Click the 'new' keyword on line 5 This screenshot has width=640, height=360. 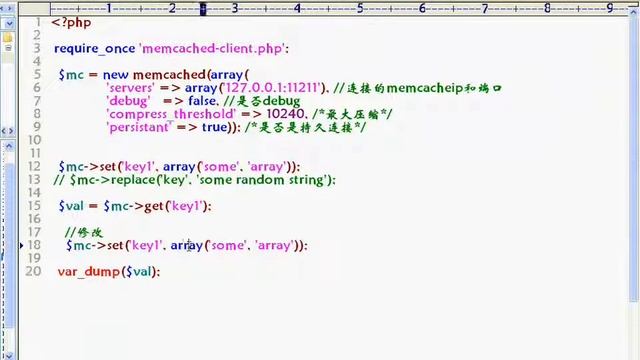pos(116,75)
